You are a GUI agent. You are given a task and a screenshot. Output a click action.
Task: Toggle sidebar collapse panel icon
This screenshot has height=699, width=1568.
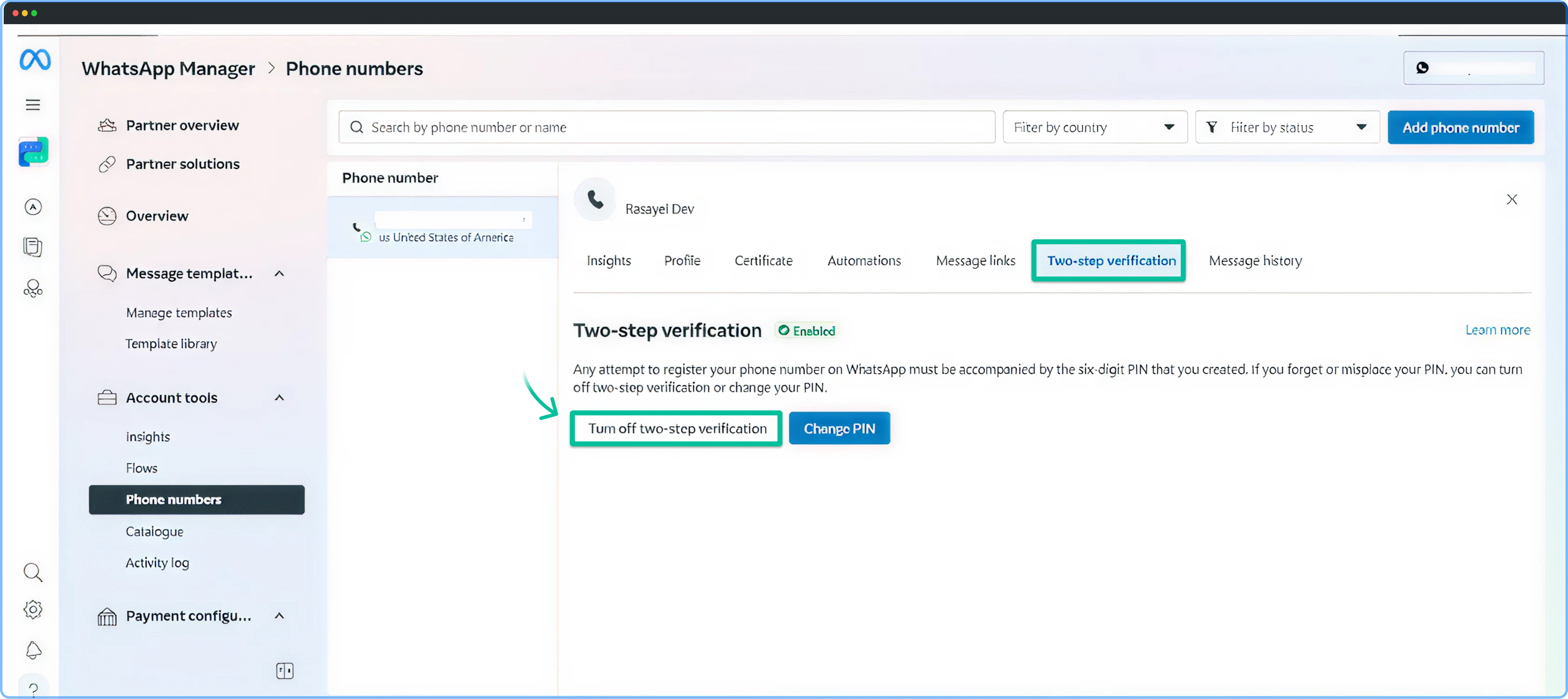284,671
